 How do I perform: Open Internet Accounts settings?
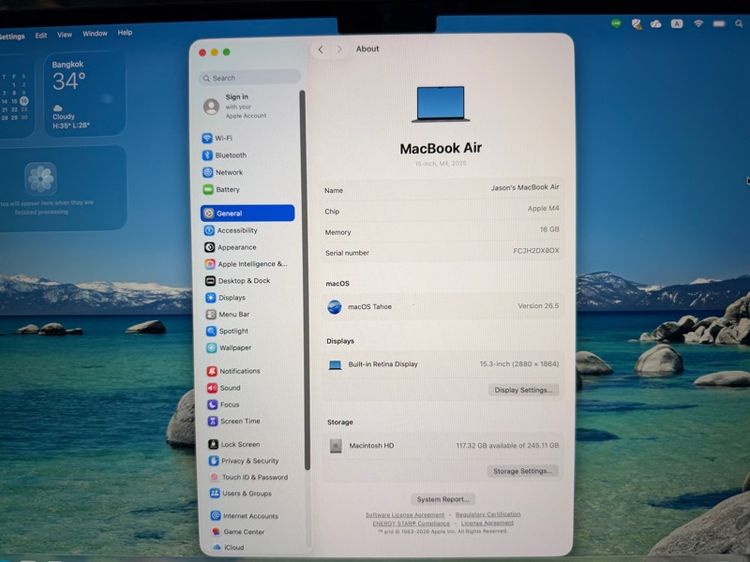point(244,516)
